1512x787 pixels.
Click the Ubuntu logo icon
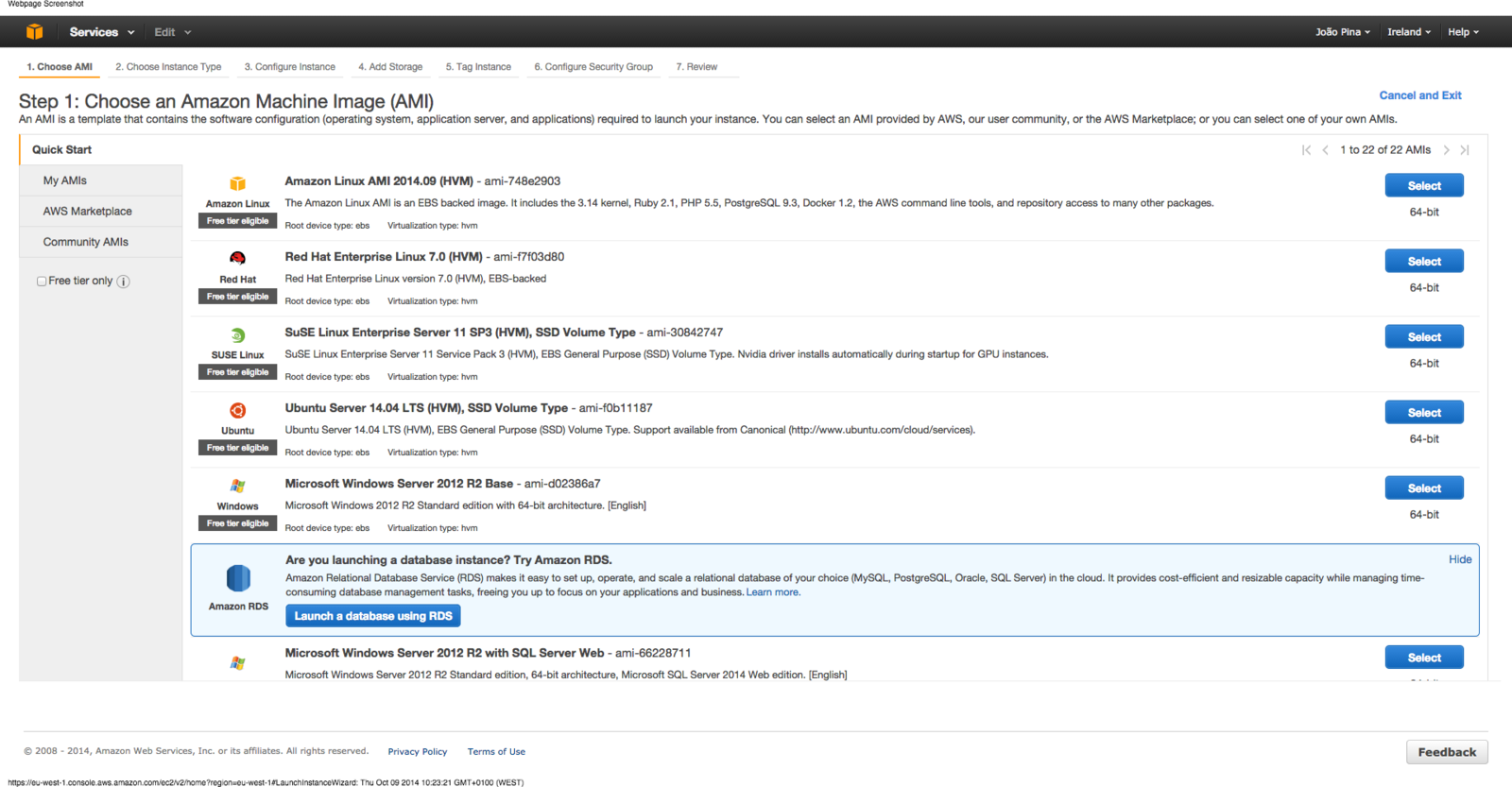[x=238, y=410]
